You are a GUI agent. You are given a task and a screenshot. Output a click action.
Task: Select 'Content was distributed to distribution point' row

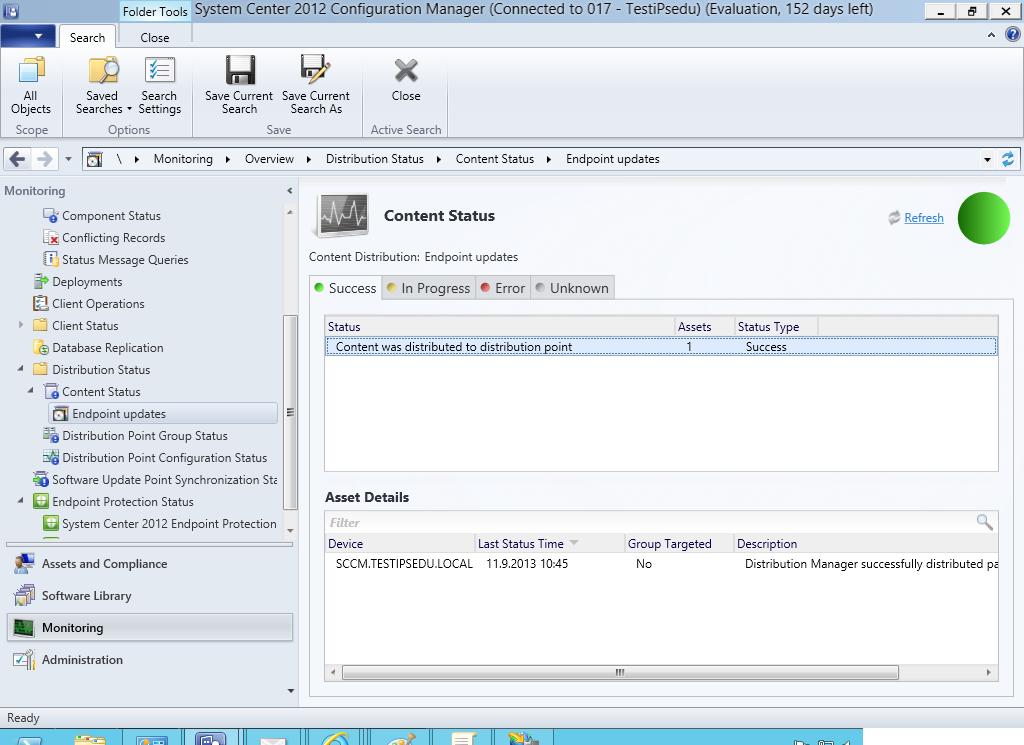point(661,347)
